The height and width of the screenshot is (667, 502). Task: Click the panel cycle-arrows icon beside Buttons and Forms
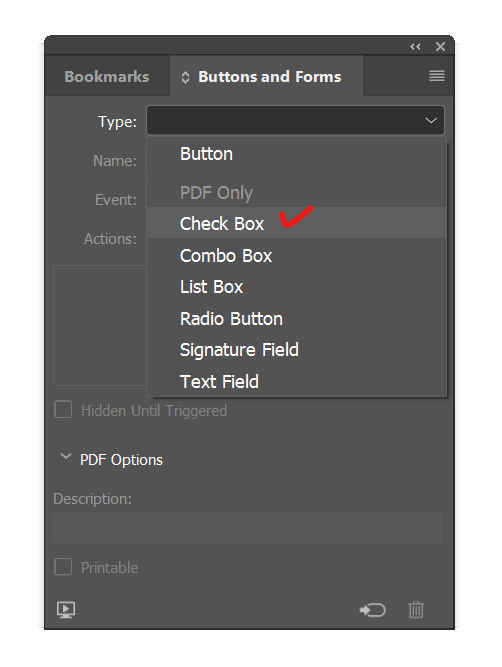[185, 77]
